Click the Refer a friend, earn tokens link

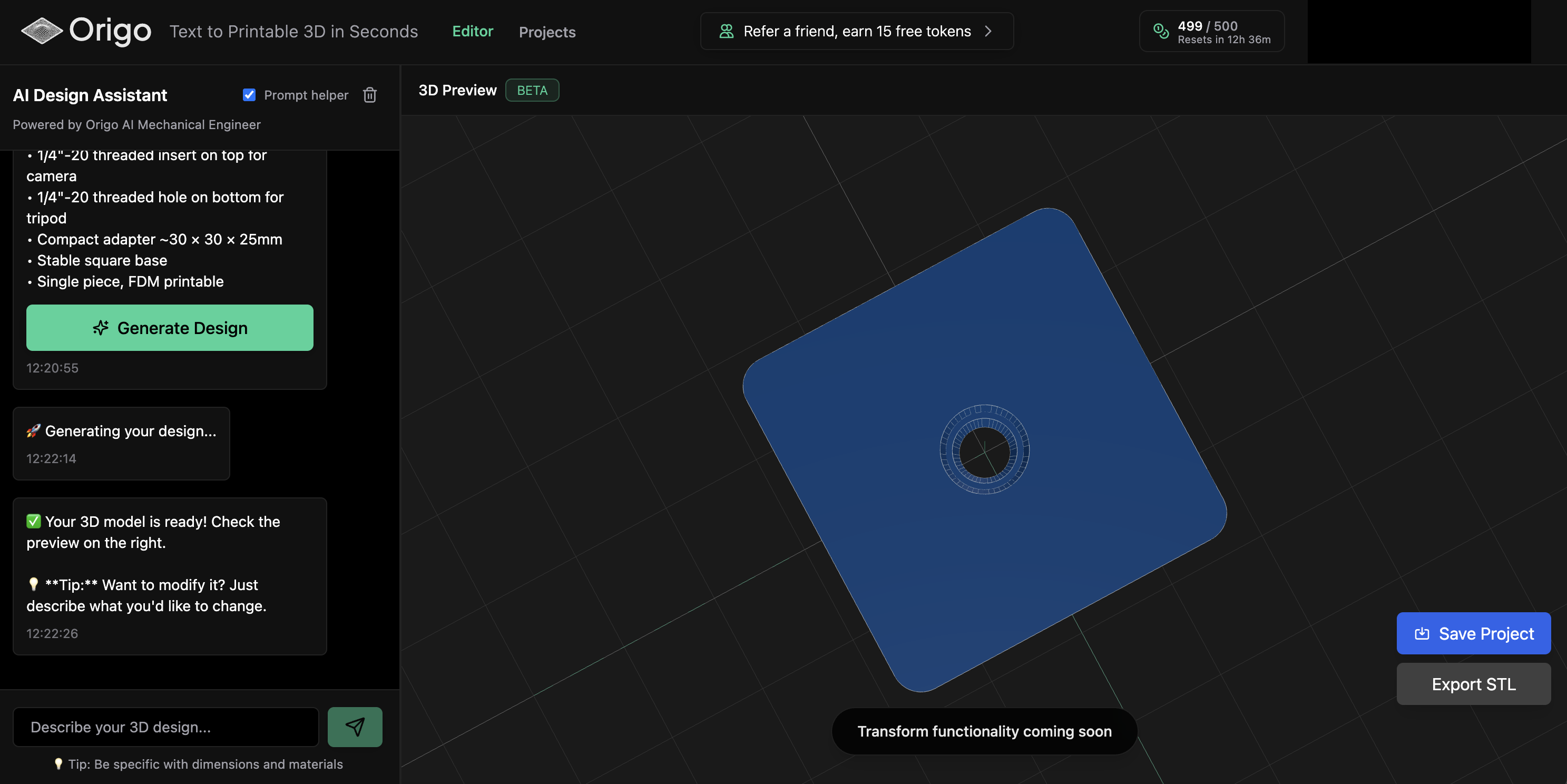857,31
